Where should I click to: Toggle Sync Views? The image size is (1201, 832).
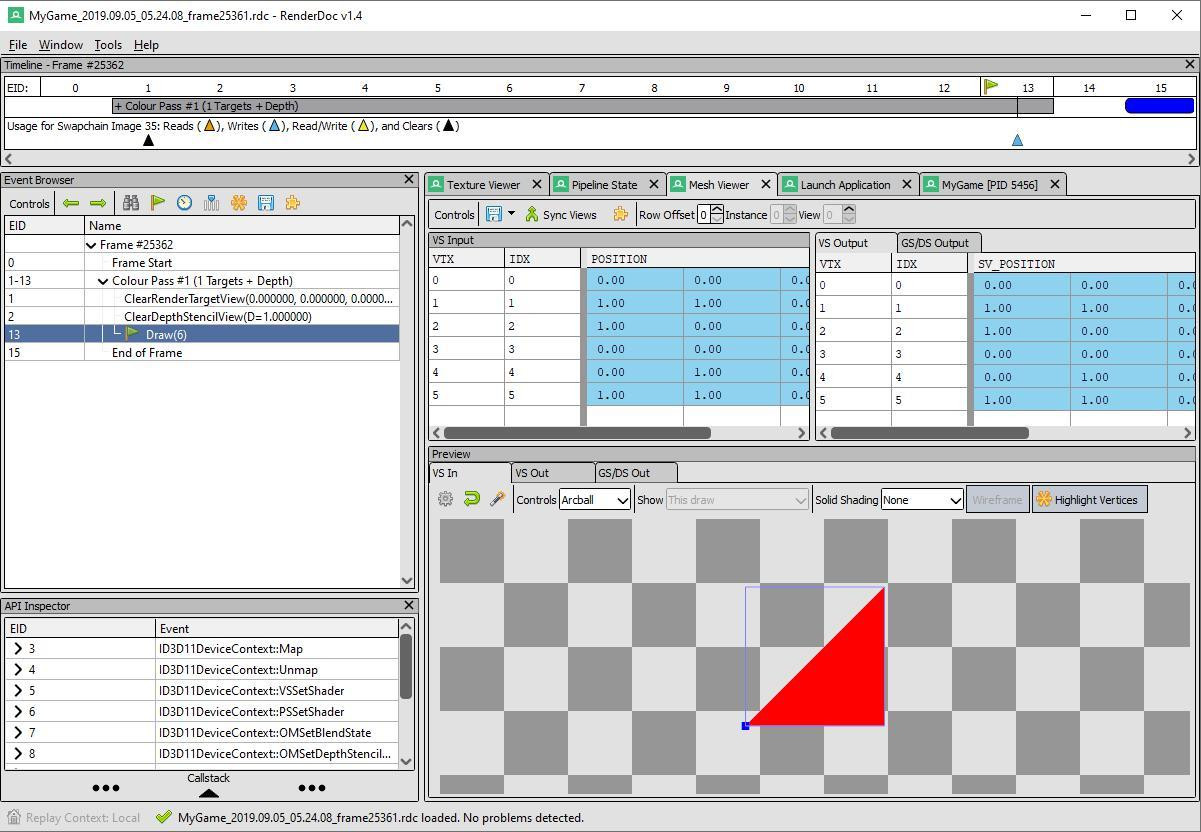[561, 214]
